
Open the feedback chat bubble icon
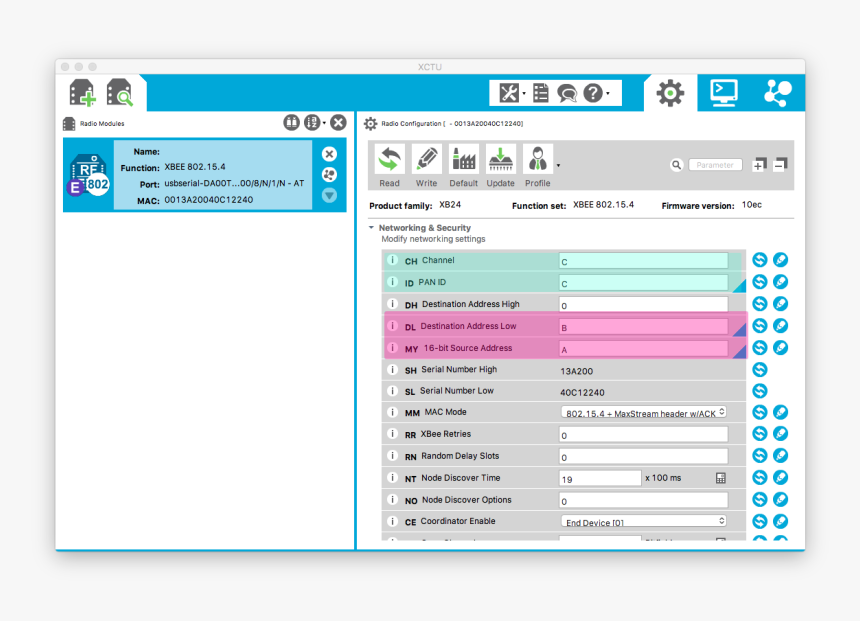tap(567, 93)
